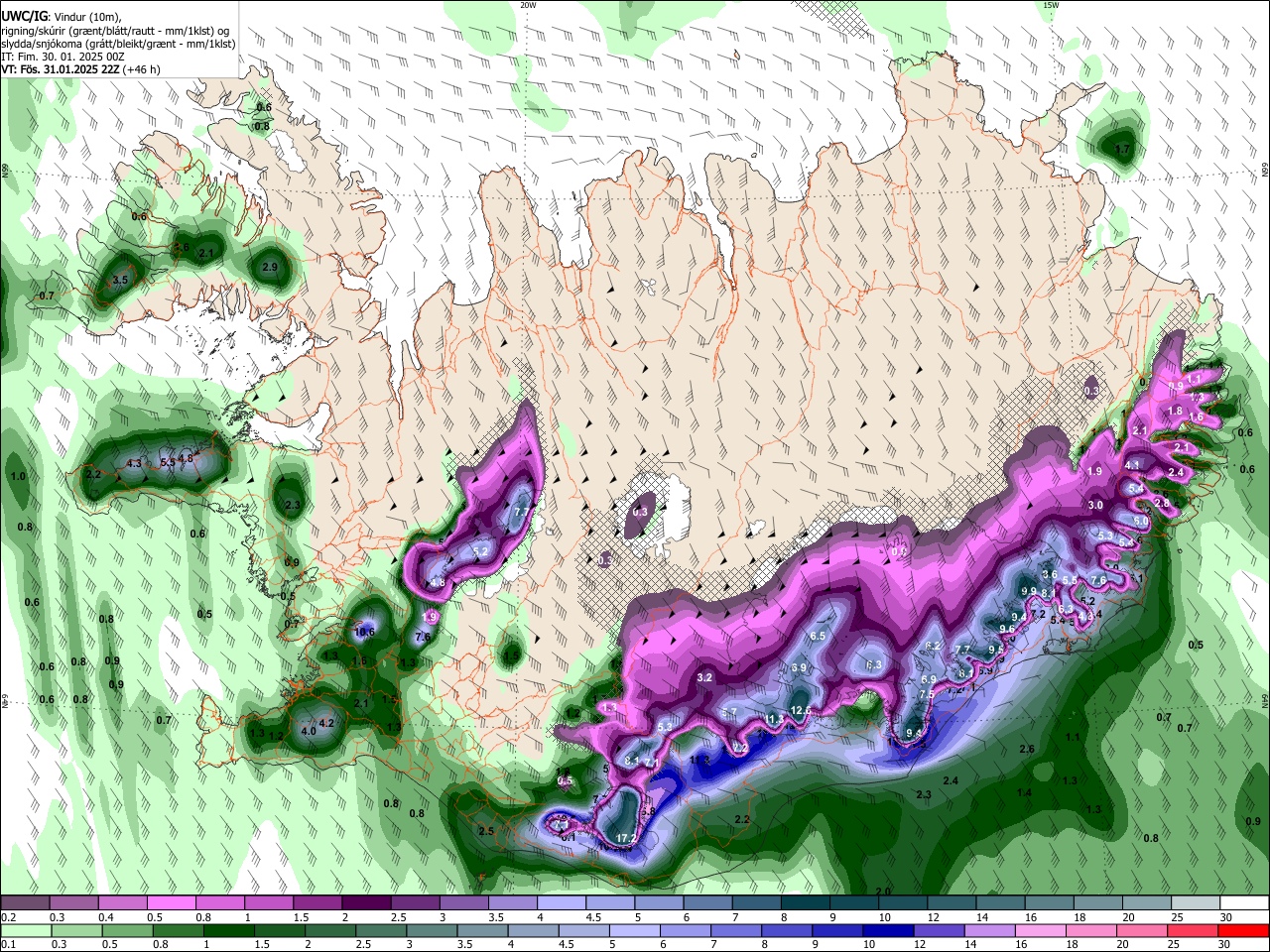Select valid time text 'VT: Fös. 31.01.2025 22Z'

(60, 70)
